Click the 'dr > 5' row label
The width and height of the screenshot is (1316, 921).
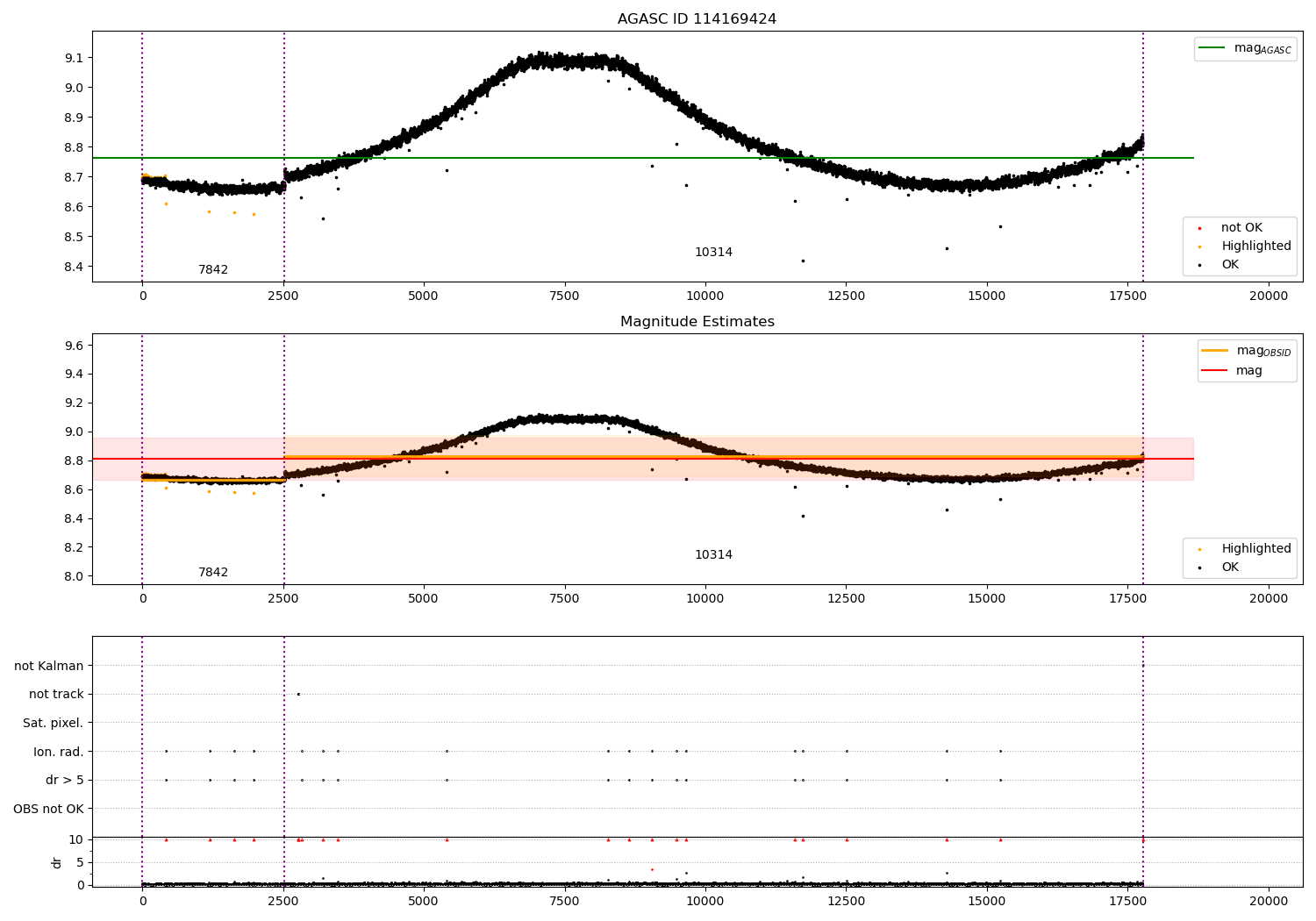[65, 781]
